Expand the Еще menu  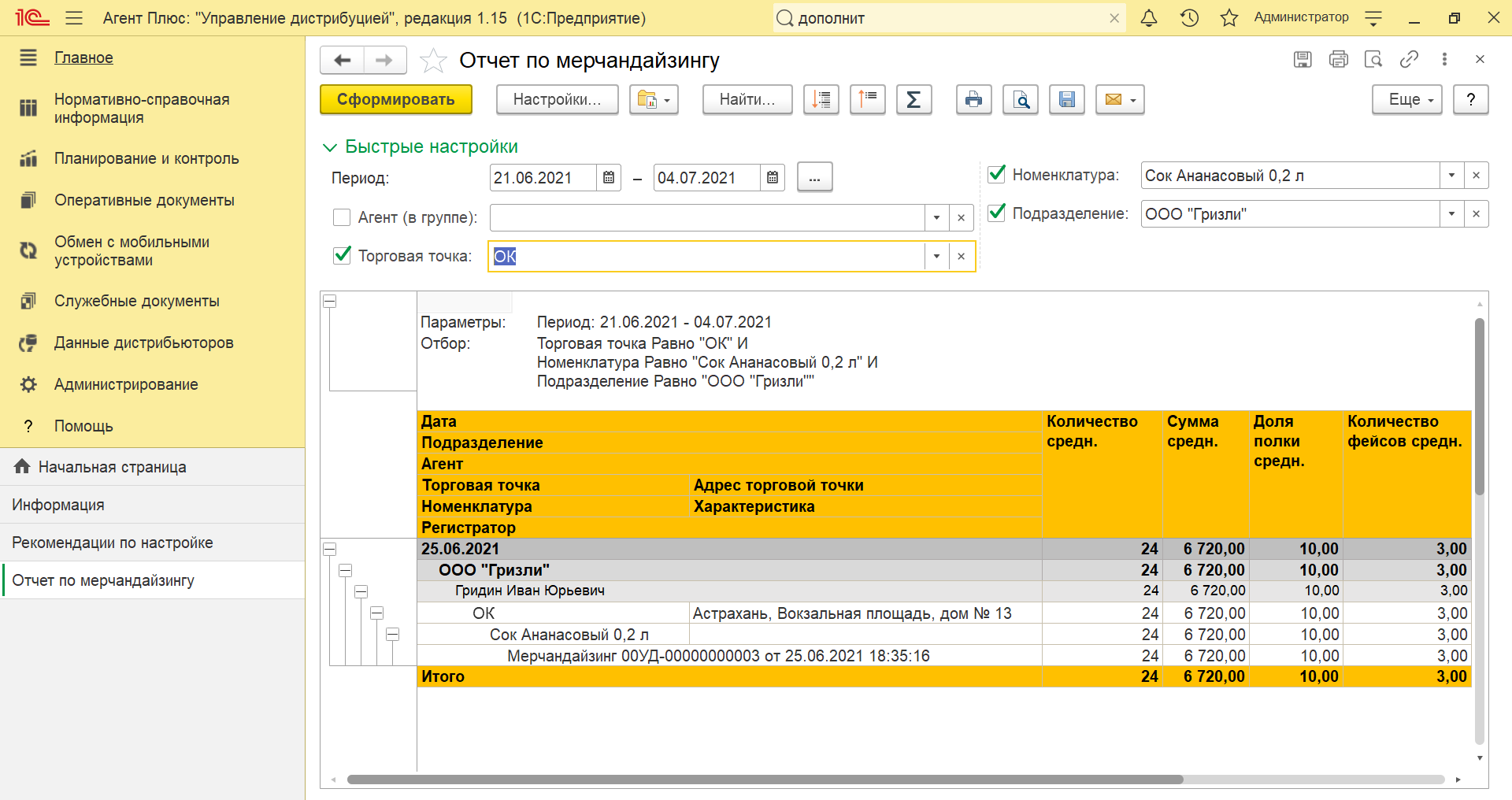1407,100
